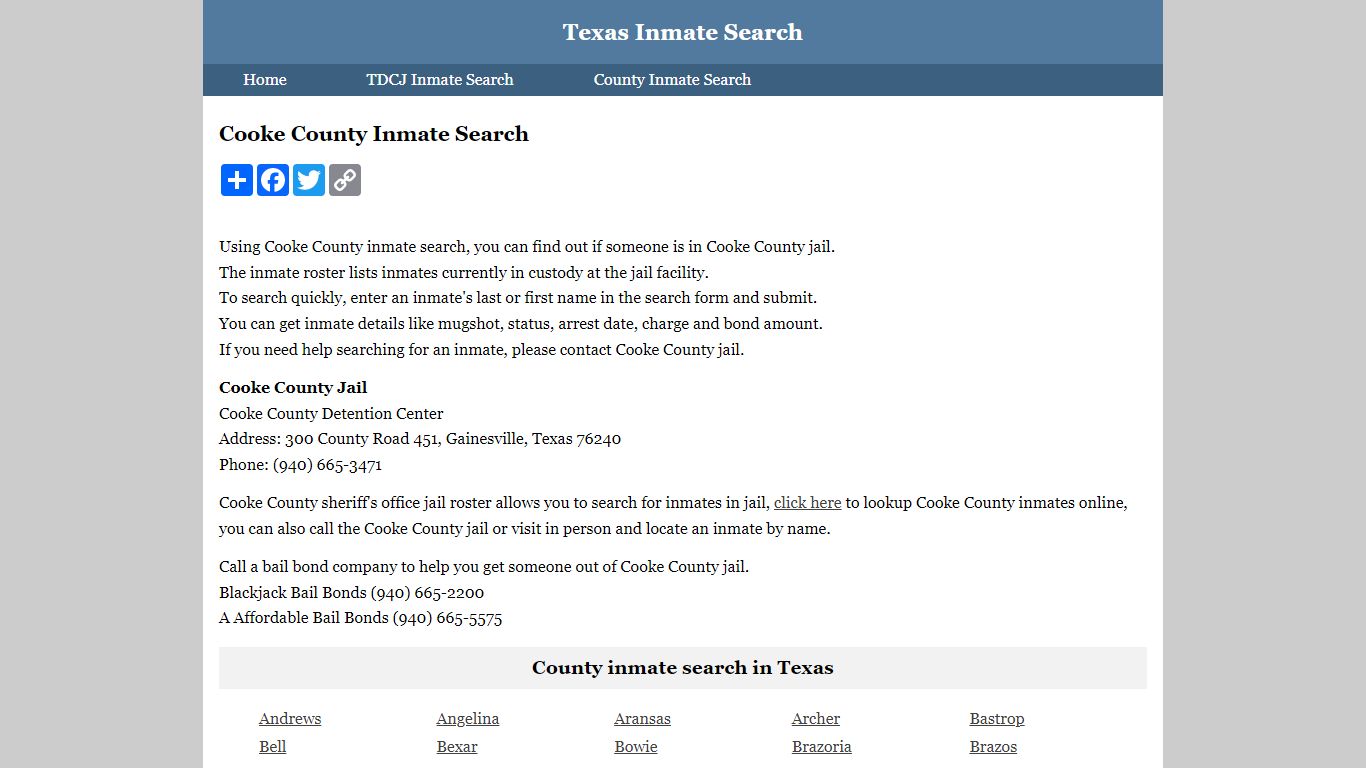The height and width of the screenshot is (768, 1366).
Task: Open the Brazoria county link
Action: coord(822,747)
